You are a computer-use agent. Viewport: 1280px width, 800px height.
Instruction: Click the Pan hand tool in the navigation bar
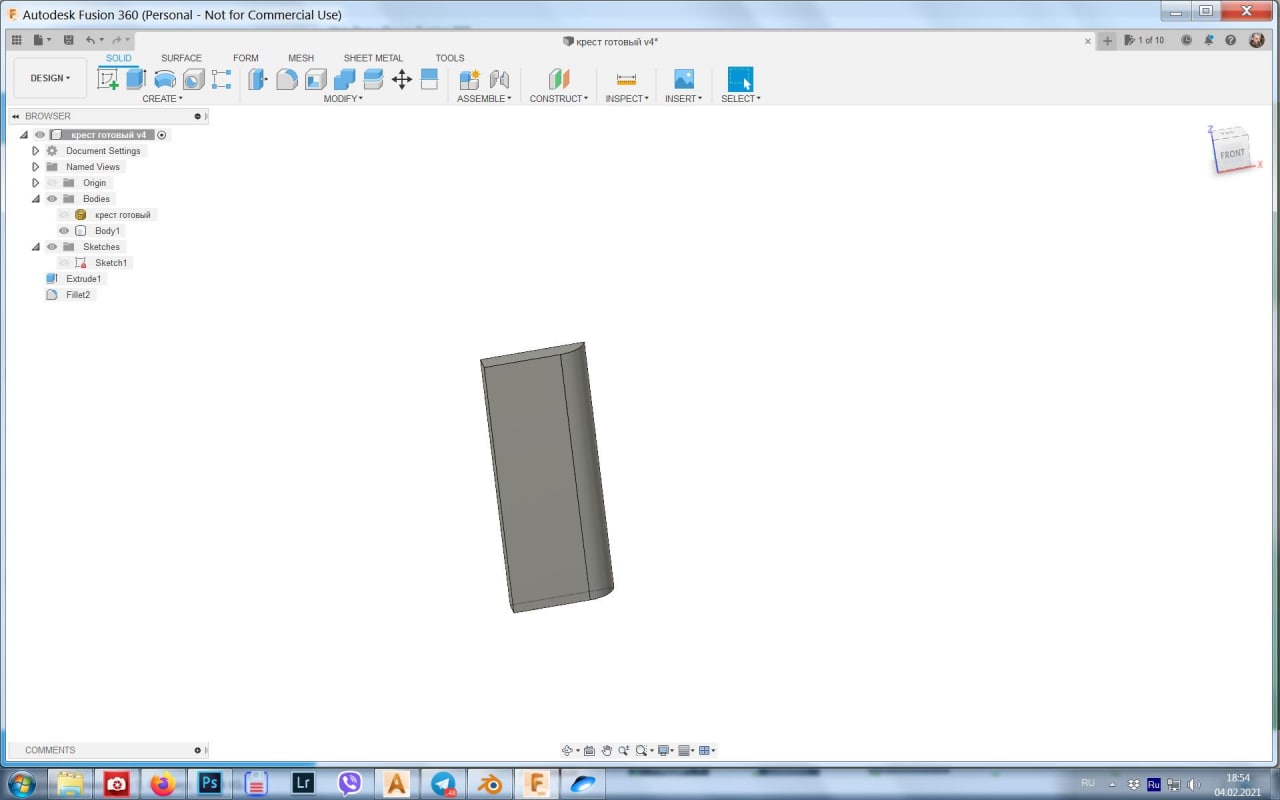pos(606,750)
